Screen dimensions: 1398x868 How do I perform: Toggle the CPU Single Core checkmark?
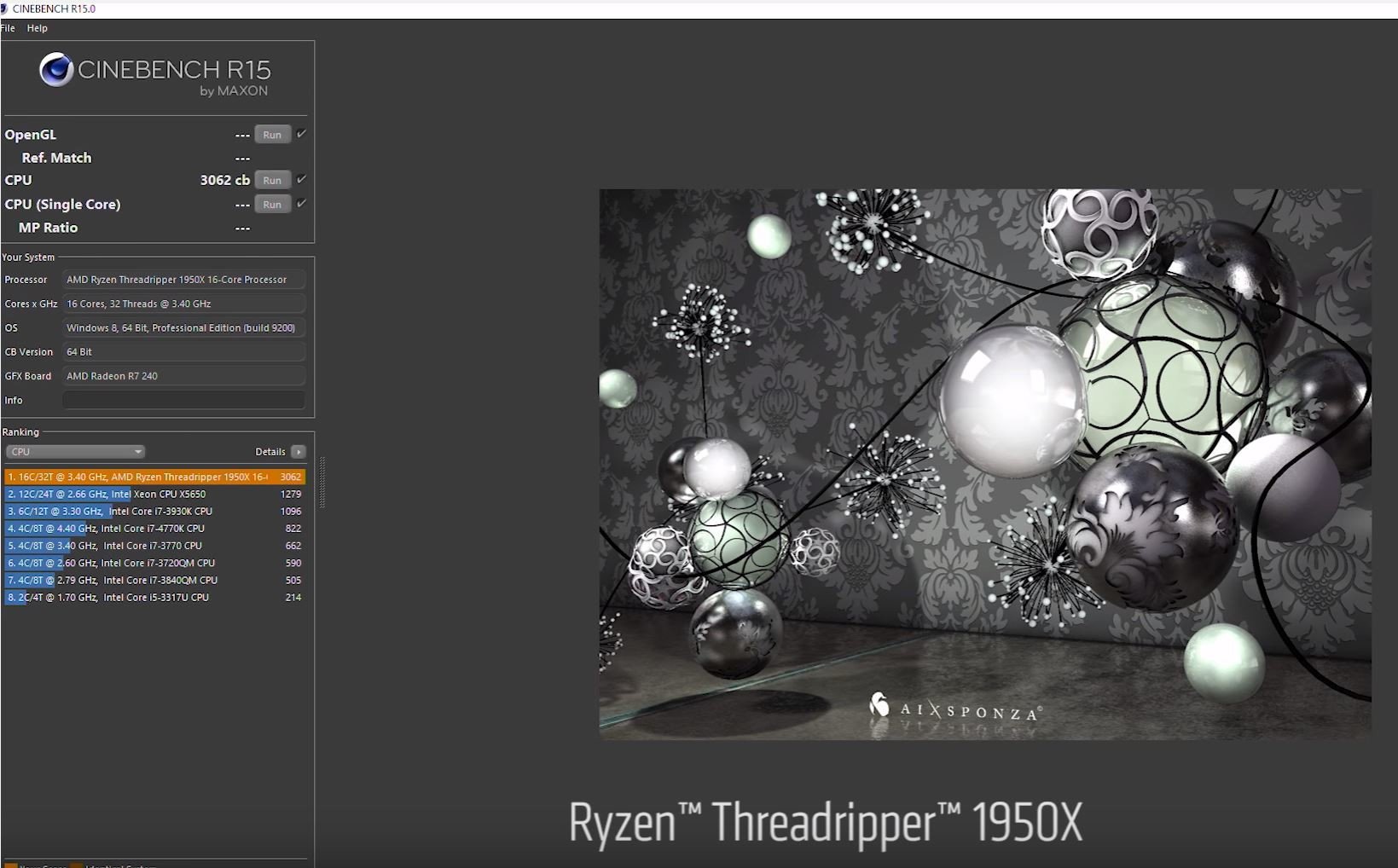[301, 203]
